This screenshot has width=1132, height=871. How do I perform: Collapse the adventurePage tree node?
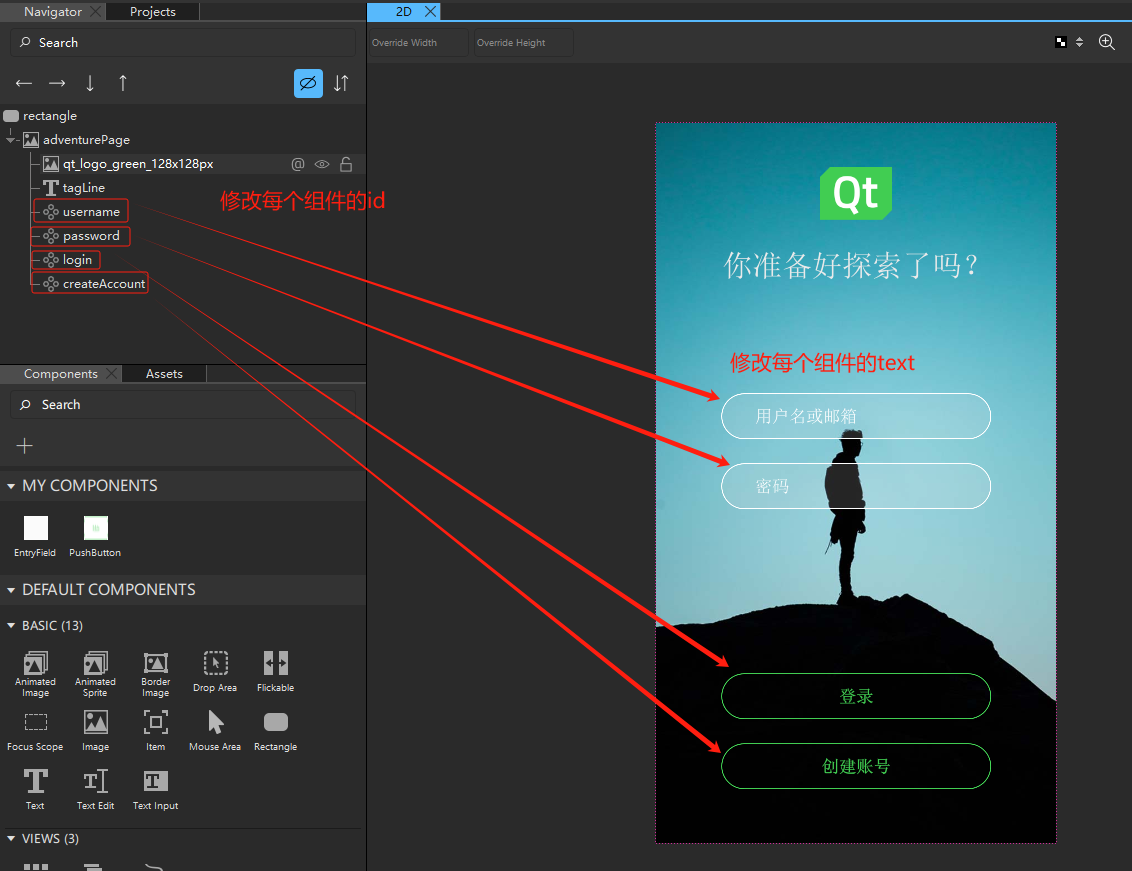coord(11,139)
